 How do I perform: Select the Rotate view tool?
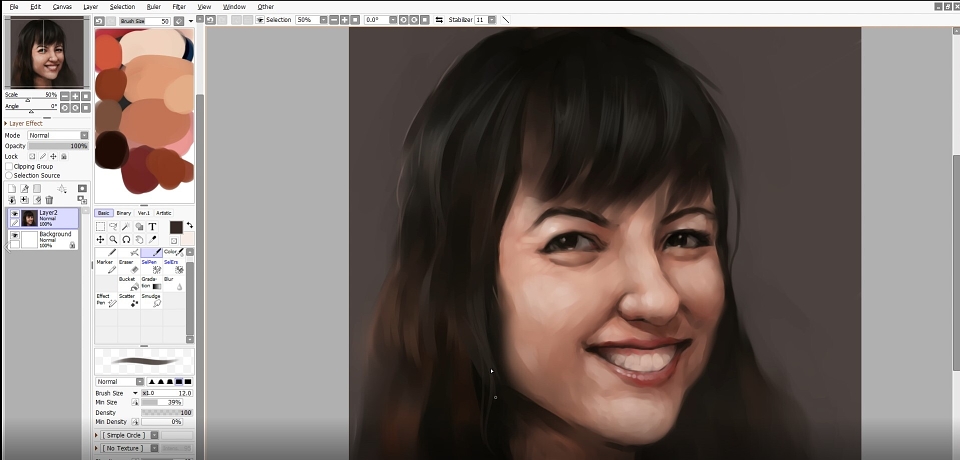tap(126, 239)
